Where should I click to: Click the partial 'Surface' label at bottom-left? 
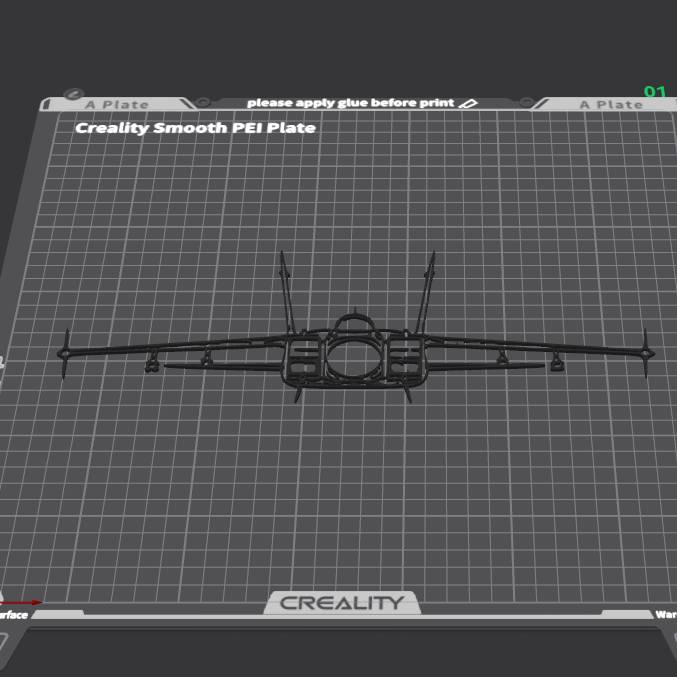pyautogui.click(x=14, y=615)
